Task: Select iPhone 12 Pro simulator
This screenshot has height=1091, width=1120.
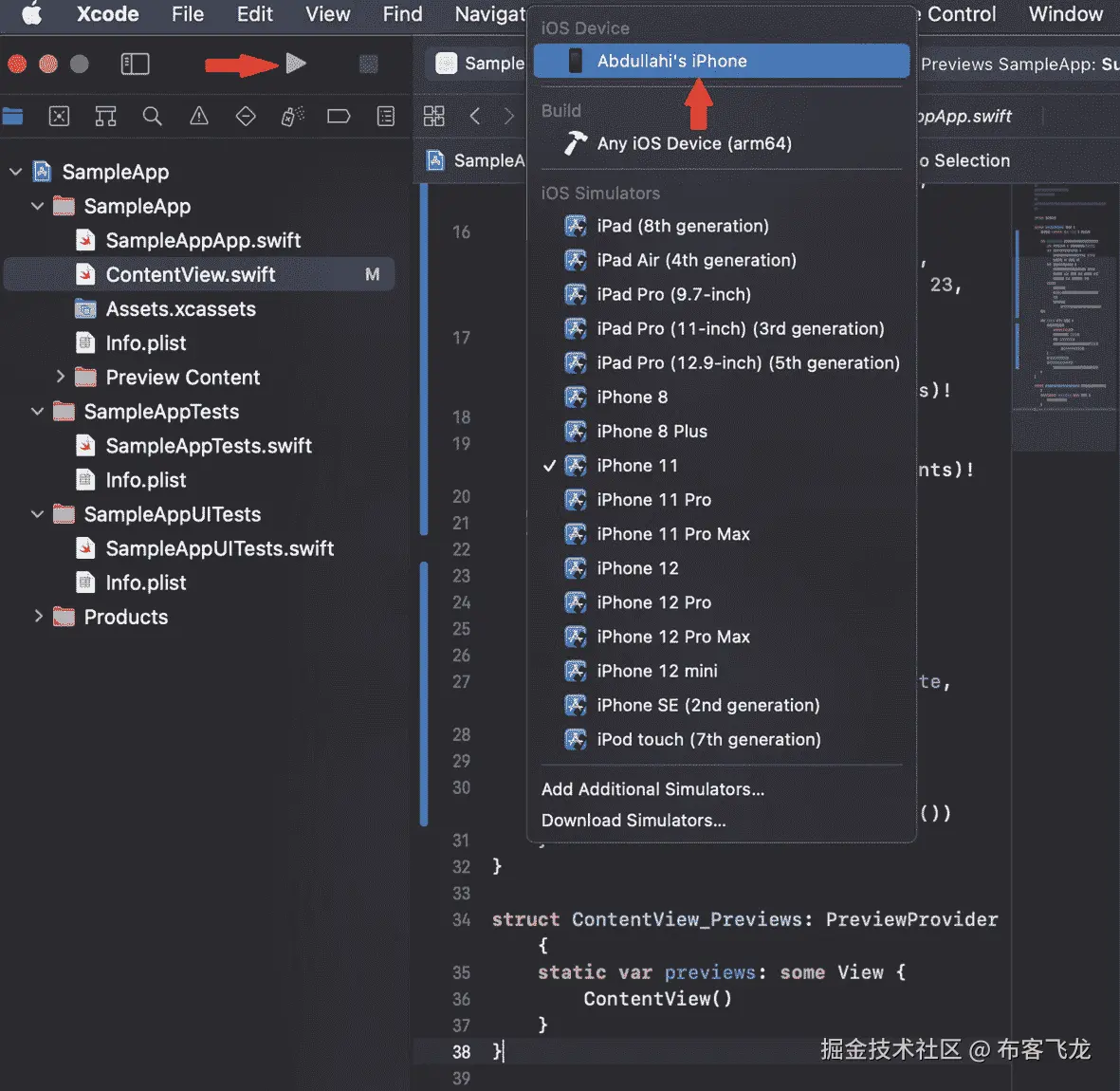Action: coord(722,603)
